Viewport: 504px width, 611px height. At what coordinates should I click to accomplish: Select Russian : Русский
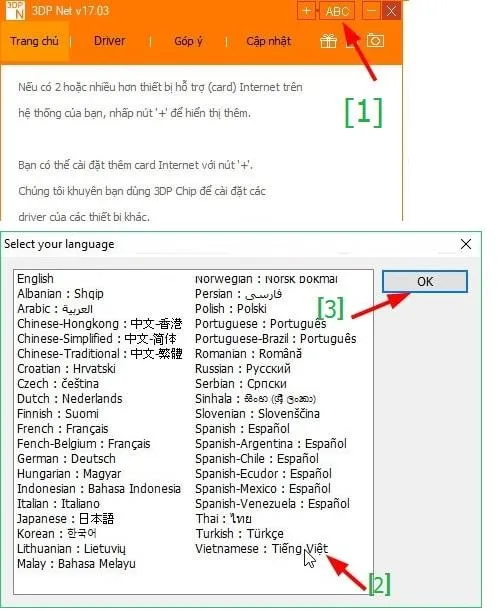click(x=243, y=369)
